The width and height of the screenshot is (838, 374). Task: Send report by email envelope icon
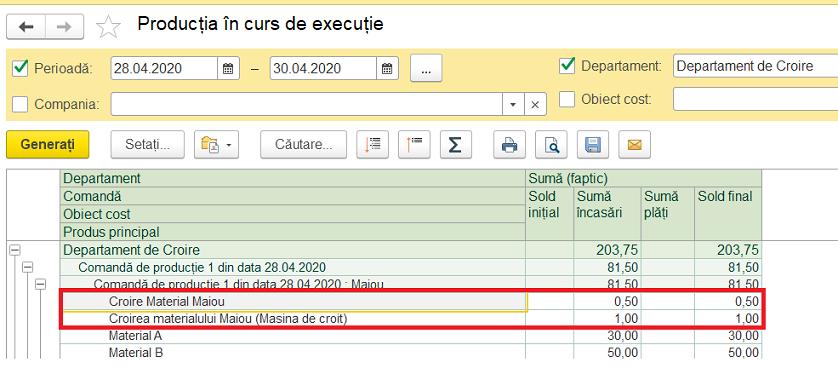pos(634,145)
